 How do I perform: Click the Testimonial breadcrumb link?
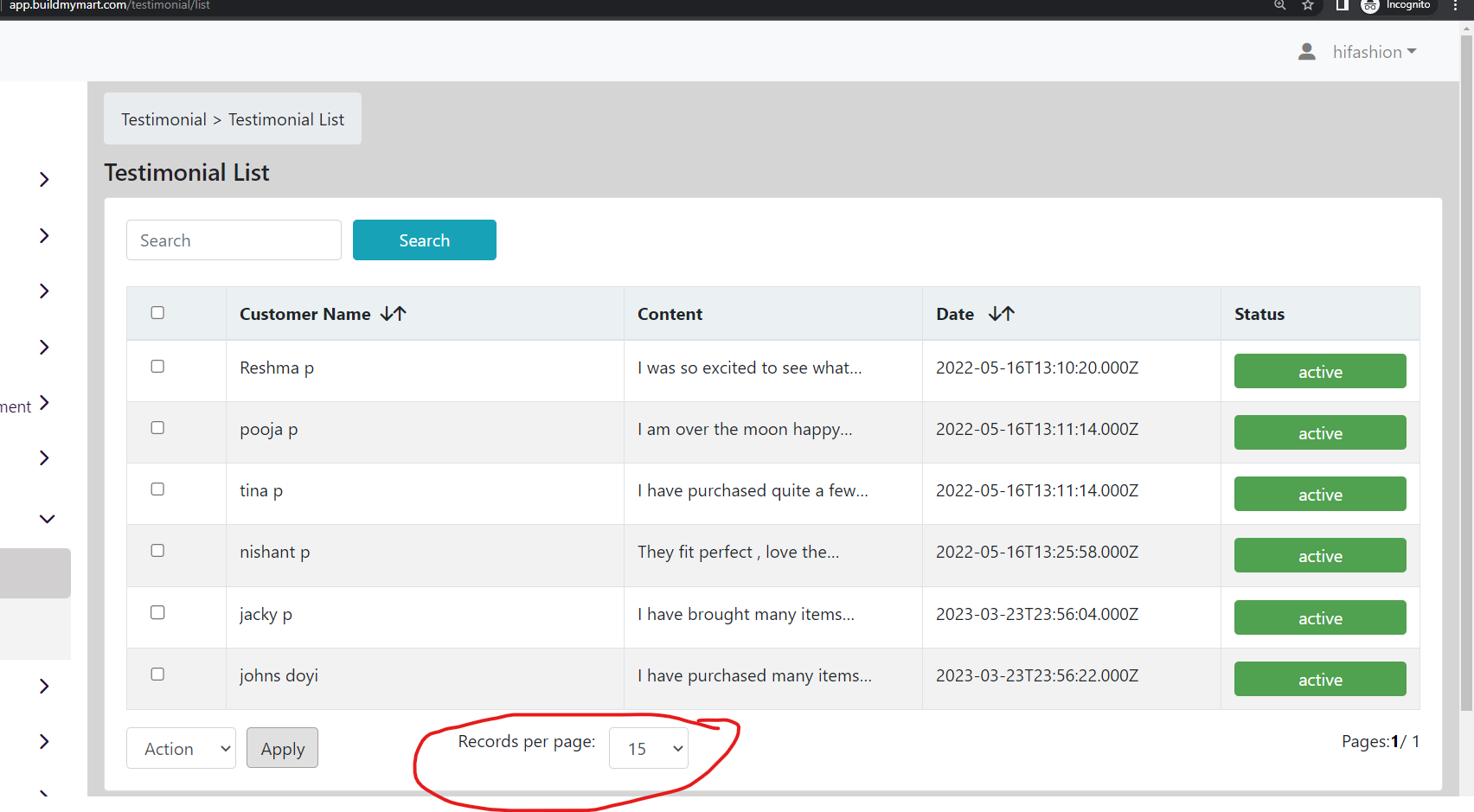point(163,119)
